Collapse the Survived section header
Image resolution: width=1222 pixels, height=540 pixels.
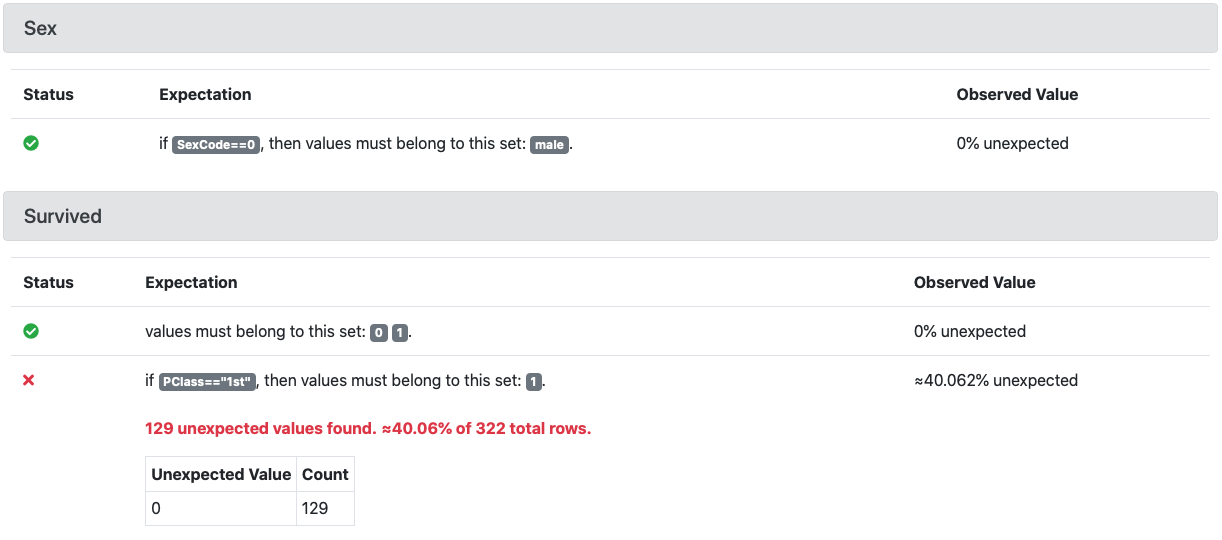610,216
